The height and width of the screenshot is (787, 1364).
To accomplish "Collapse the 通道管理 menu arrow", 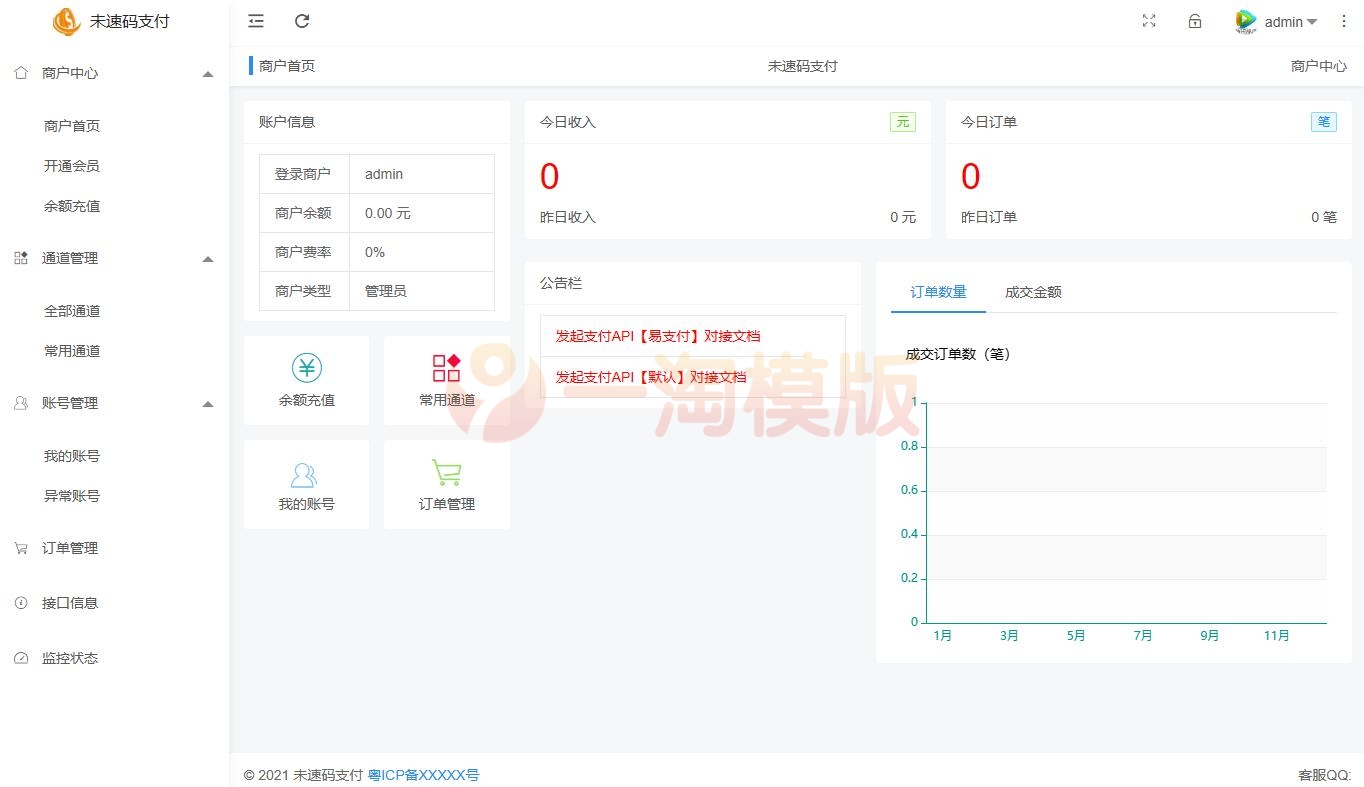I will point(208,259).
